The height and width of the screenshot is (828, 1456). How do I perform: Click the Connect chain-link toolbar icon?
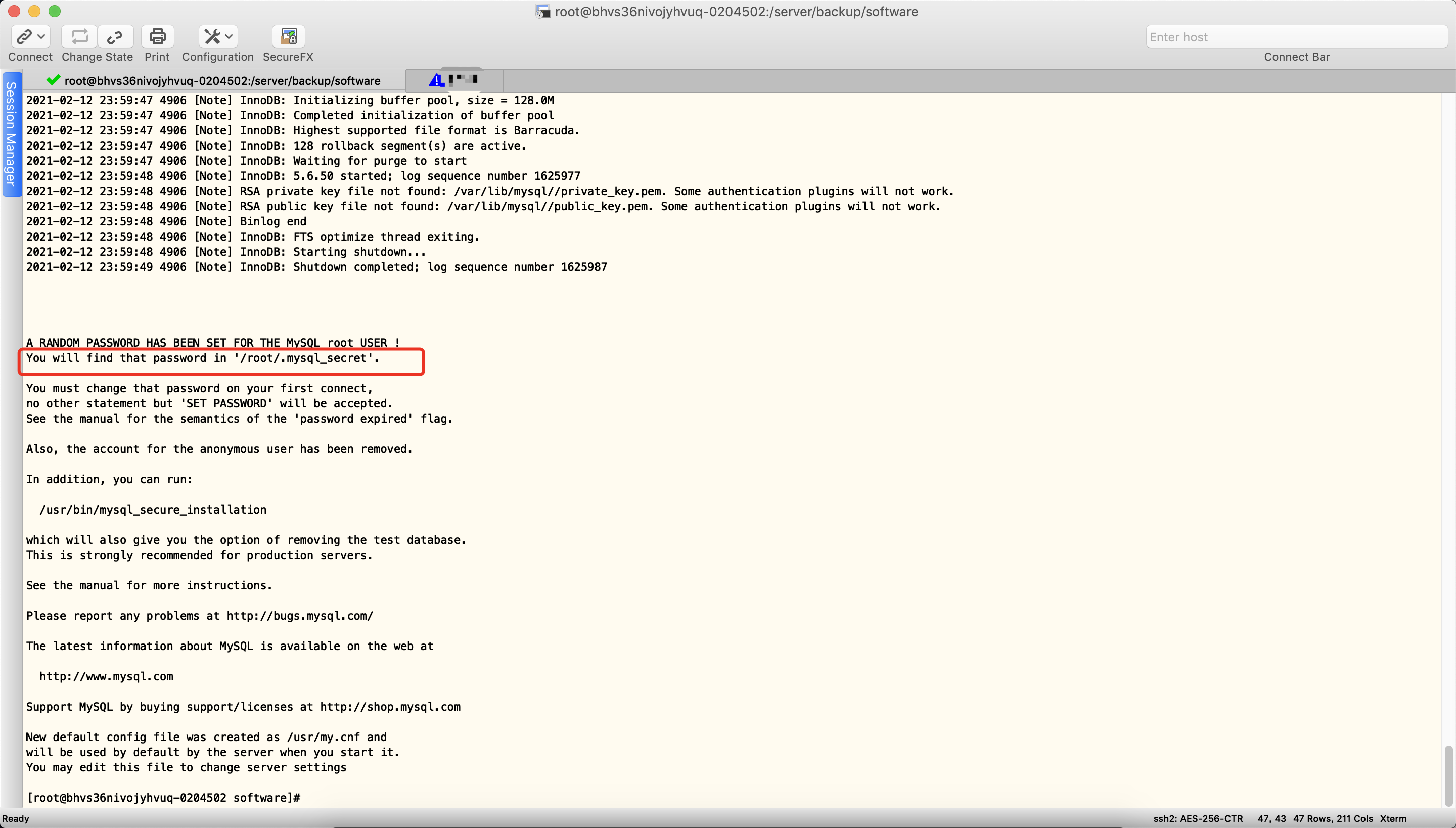click(24, 37)
